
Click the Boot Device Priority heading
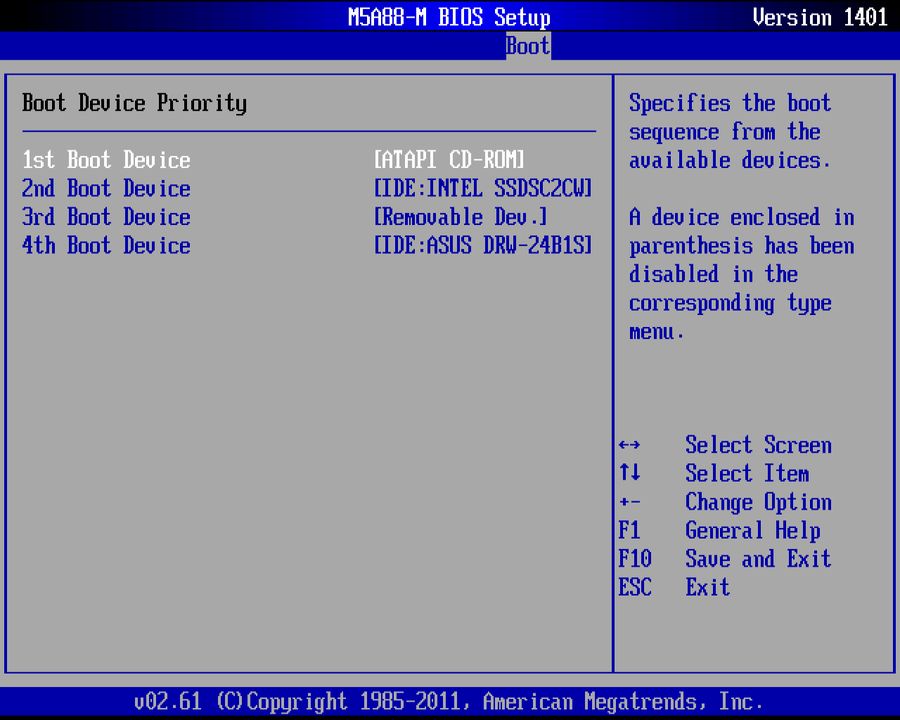click(134, 103)
